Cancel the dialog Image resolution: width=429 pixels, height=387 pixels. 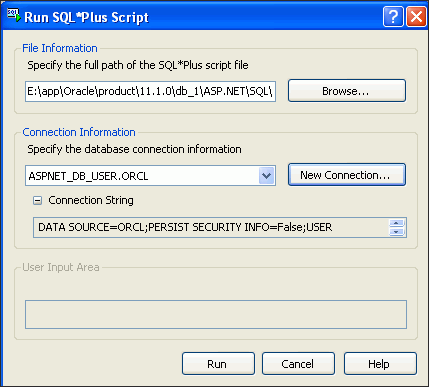298,364
